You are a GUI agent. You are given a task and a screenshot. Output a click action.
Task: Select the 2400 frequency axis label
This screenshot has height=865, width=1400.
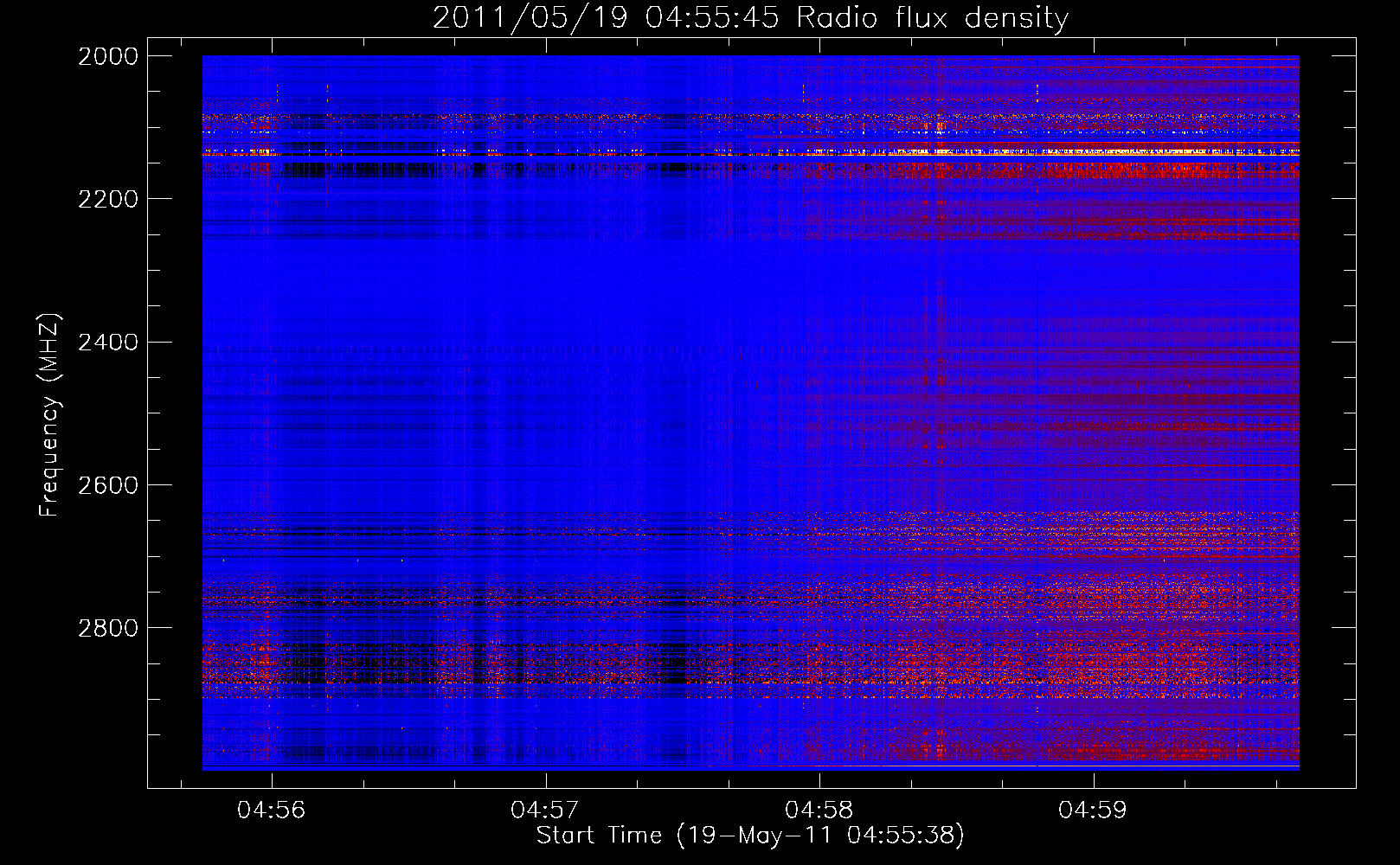coord(108,342)
